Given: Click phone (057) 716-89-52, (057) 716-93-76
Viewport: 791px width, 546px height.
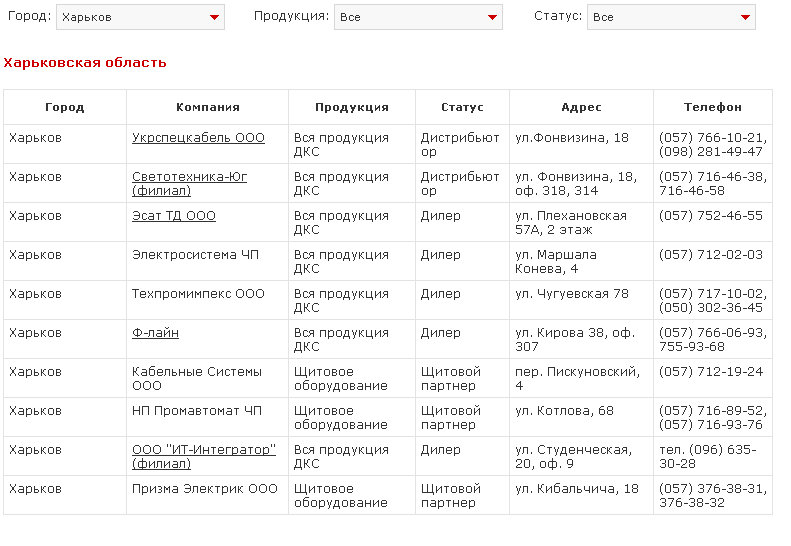Looking at the screenshot, I should (x=713, y=417).
